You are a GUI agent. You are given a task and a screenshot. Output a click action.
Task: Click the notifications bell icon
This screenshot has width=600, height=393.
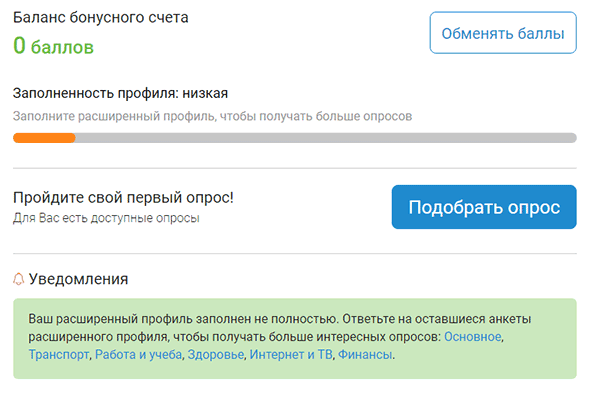pyautogui.click(x=18, y=279)
